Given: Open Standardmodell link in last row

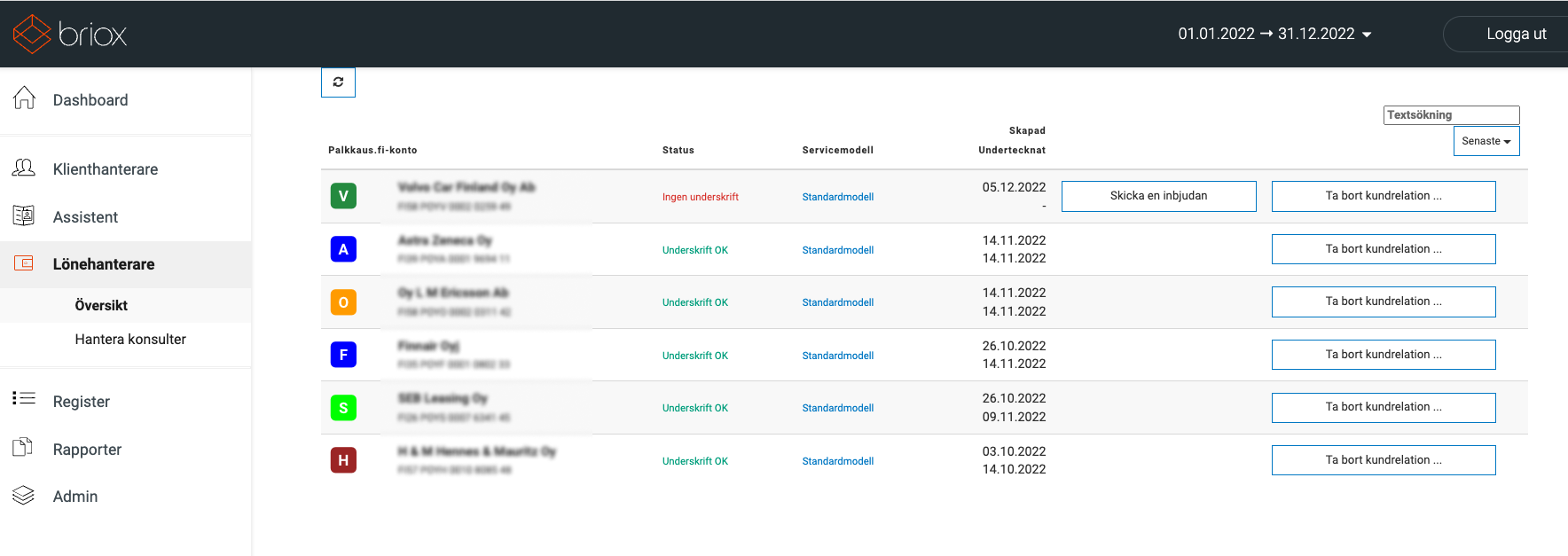Looking at the screenshot, I should tap(837, 461).
